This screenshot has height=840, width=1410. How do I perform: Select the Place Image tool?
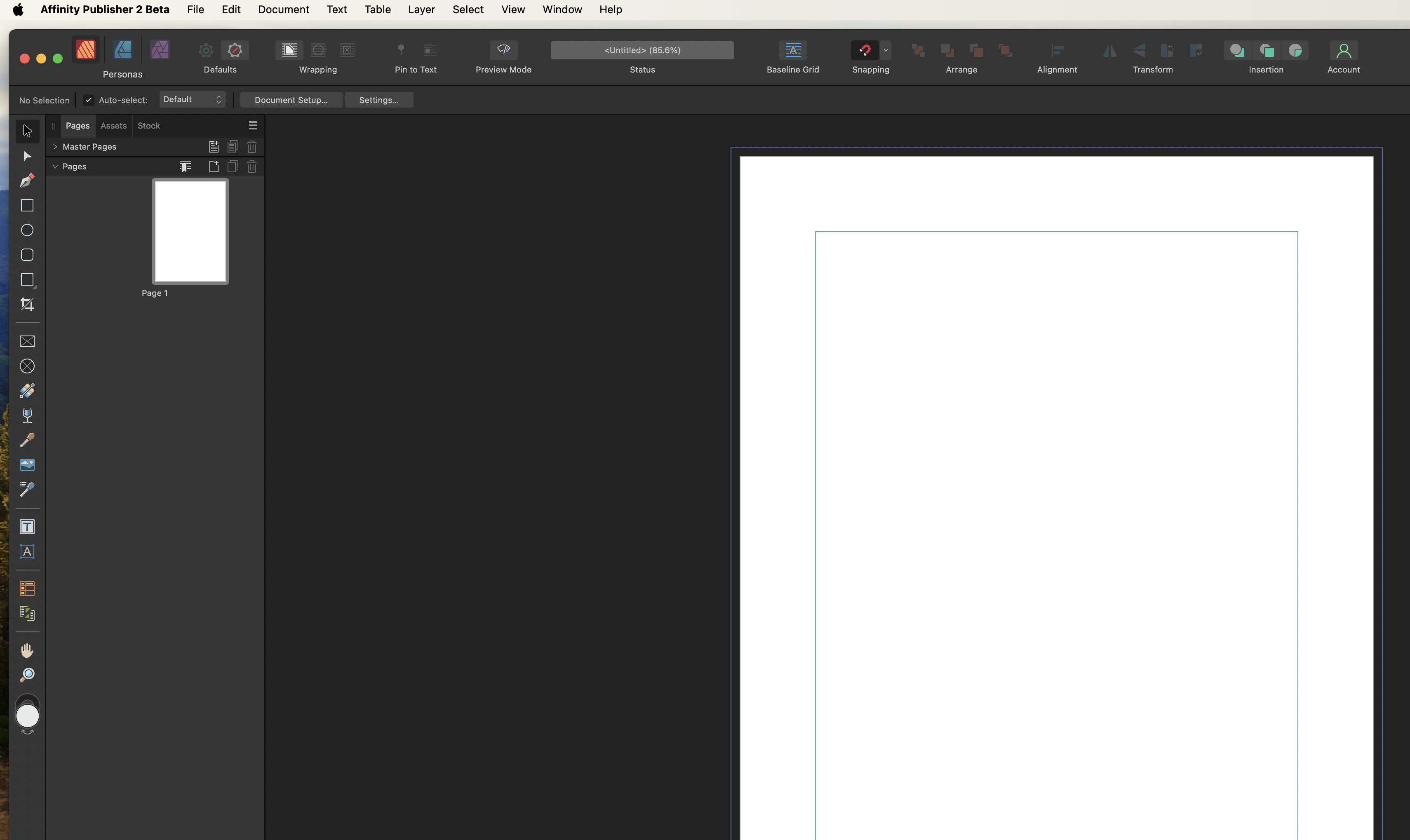coord(27,465)
